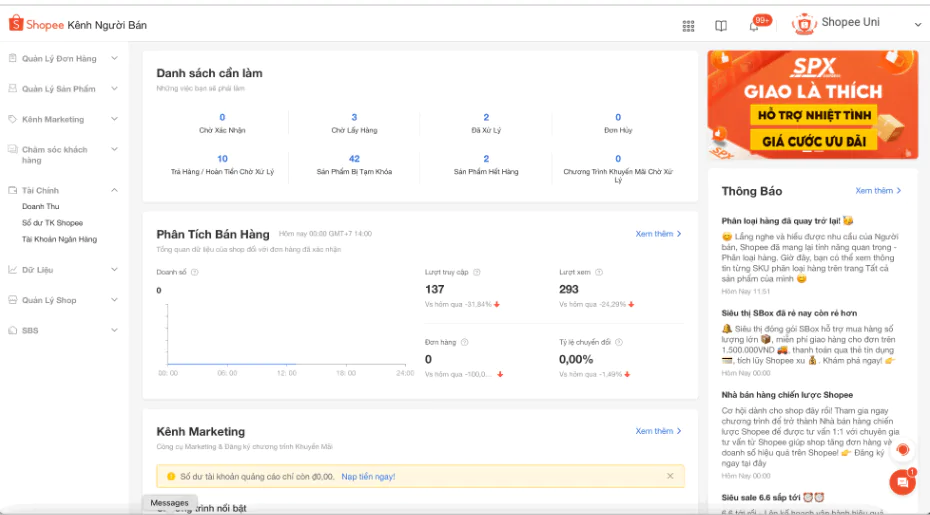Open the SPX Giao Là Thích banner
The width and height of the screenshot is (930, 515).
point(811,106)
